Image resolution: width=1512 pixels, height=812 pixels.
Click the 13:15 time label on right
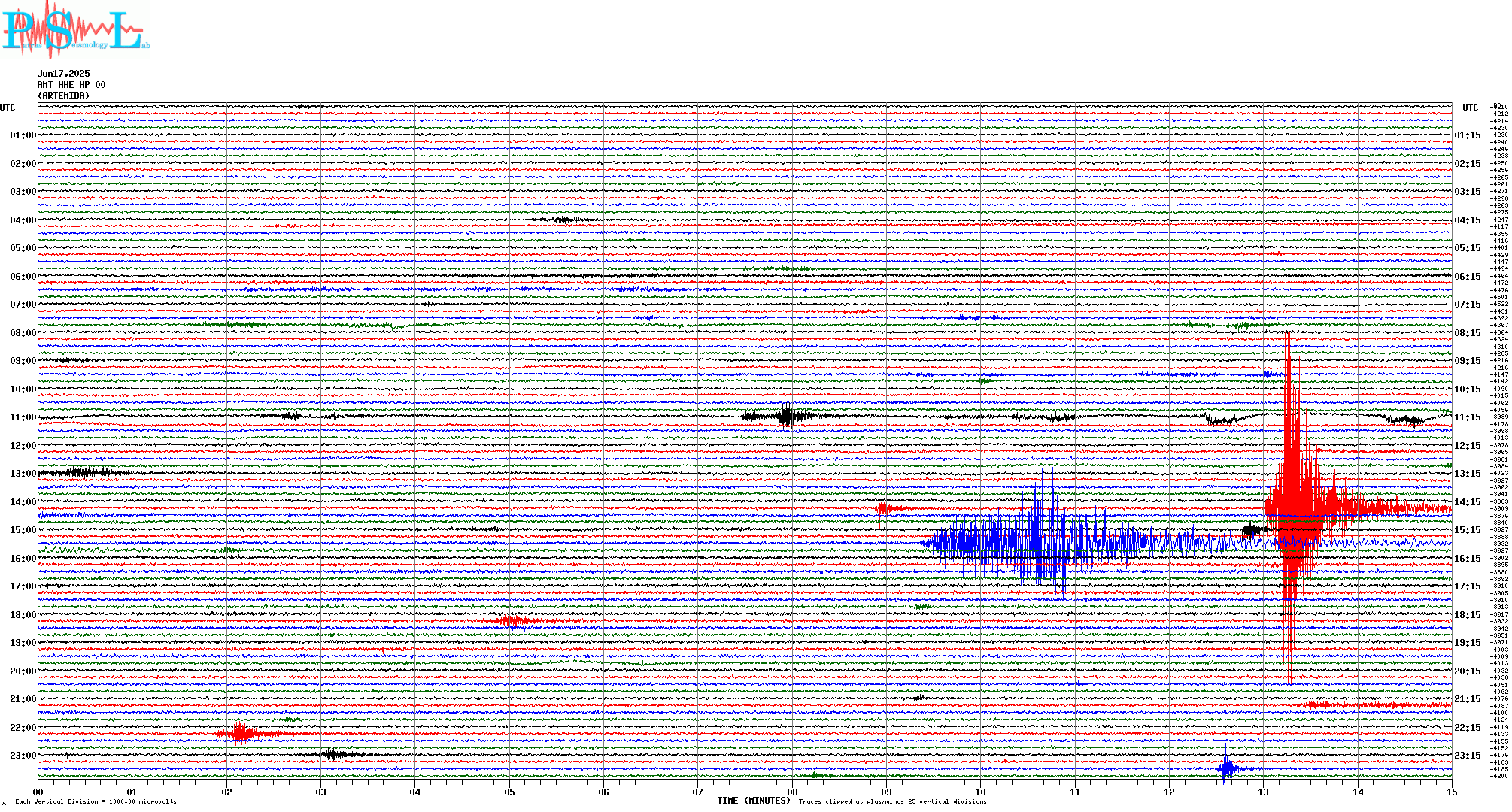click(x=1468, y=474)
